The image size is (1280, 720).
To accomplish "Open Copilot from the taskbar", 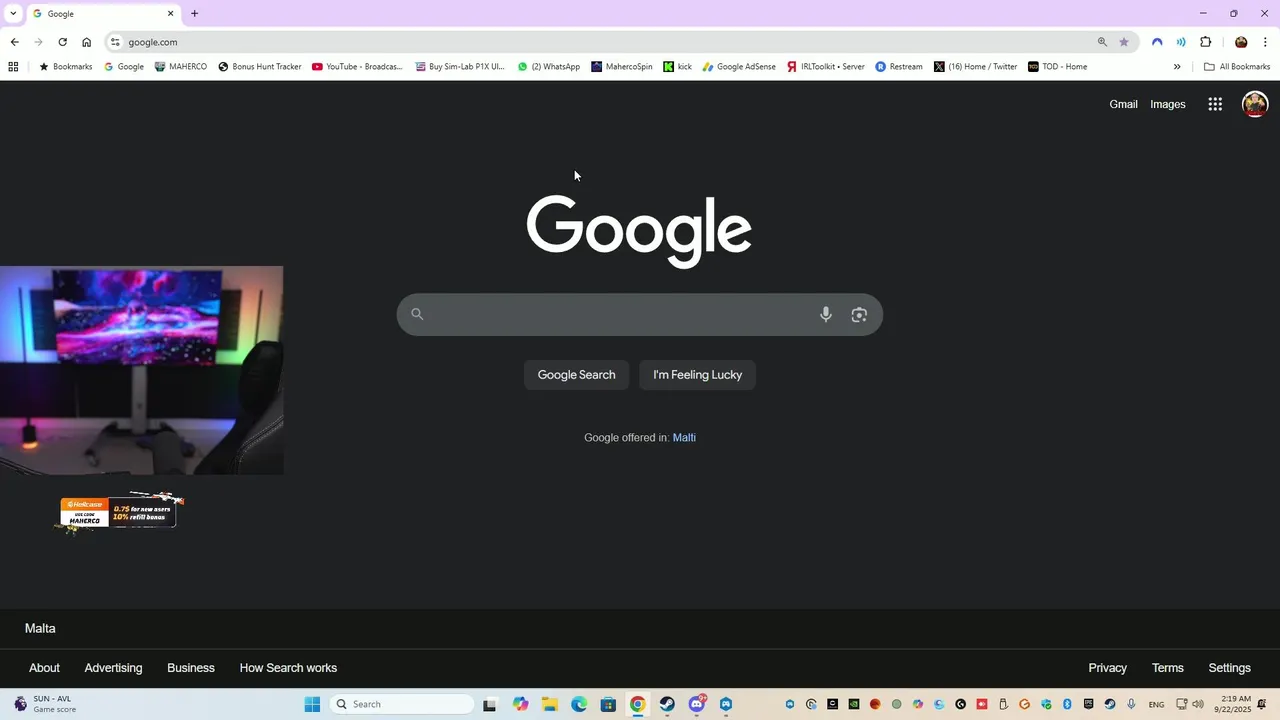I will (x=520, y=704).
